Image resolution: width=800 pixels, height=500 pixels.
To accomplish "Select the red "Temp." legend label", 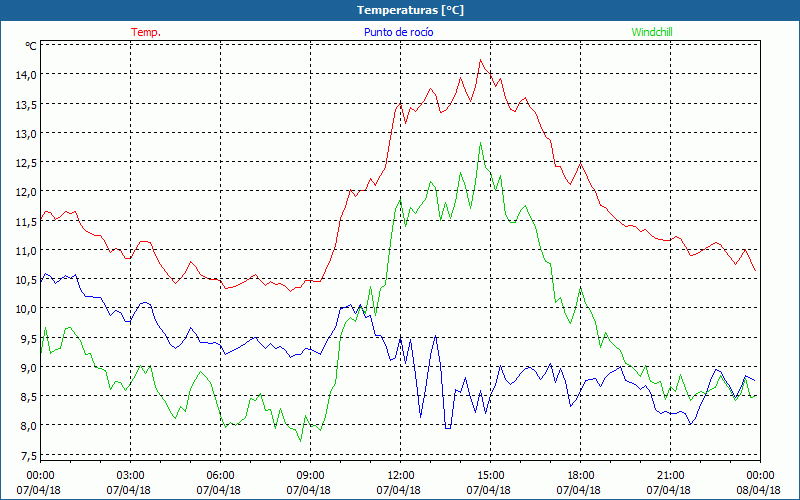I will [x=146, y=32].
